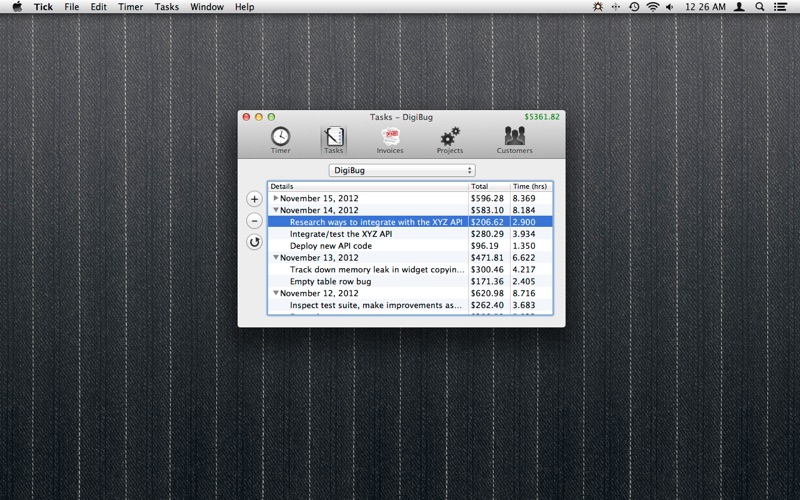Viewport: 800px width, 500px height.
Task: Click the $596.28 total cell
Action: (x=487, y=198)
